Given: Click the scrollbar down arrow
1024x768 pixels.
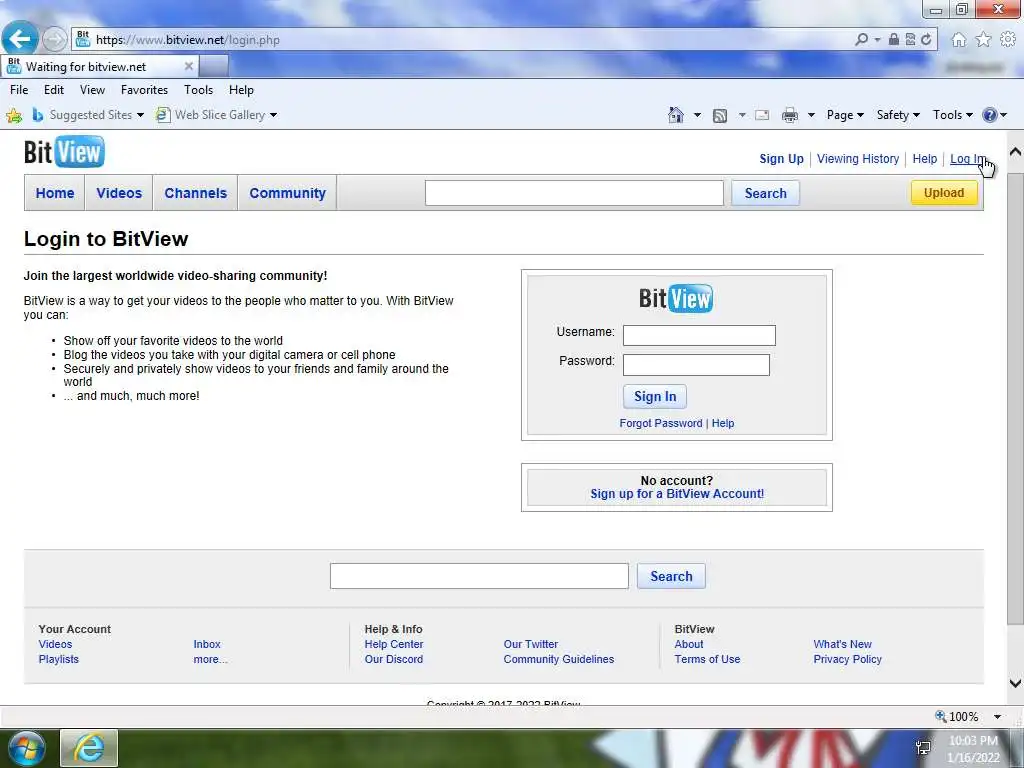Looking at the screenshot, I should [1015, 683].
